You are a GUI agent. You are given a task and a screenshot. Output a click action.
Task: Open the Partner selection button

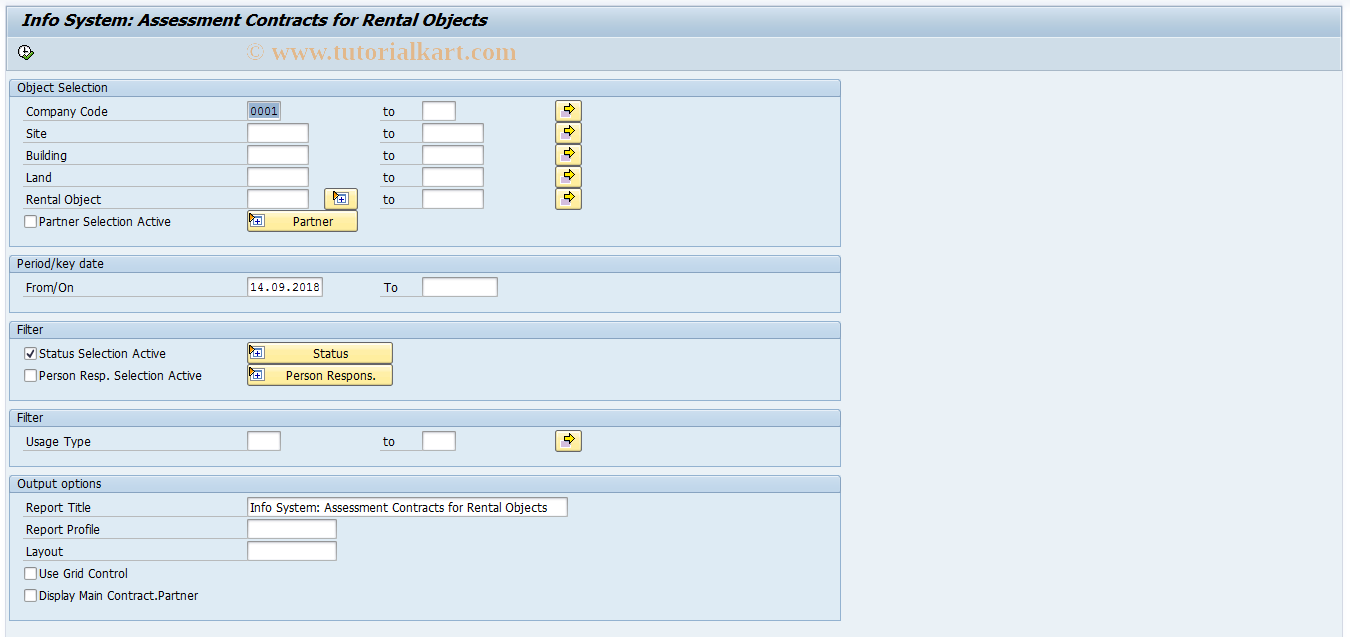[302, 221]
